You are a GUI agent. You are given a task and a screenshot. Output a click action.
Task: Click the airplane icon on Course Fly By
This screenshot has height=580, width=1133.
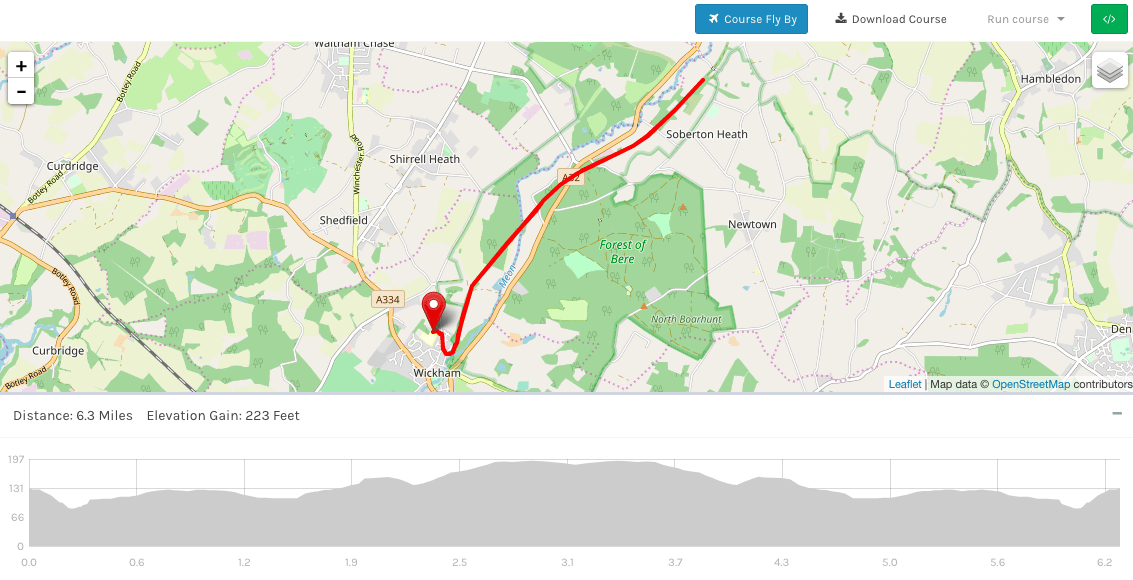pyautogui.click(x=714, y=18)
